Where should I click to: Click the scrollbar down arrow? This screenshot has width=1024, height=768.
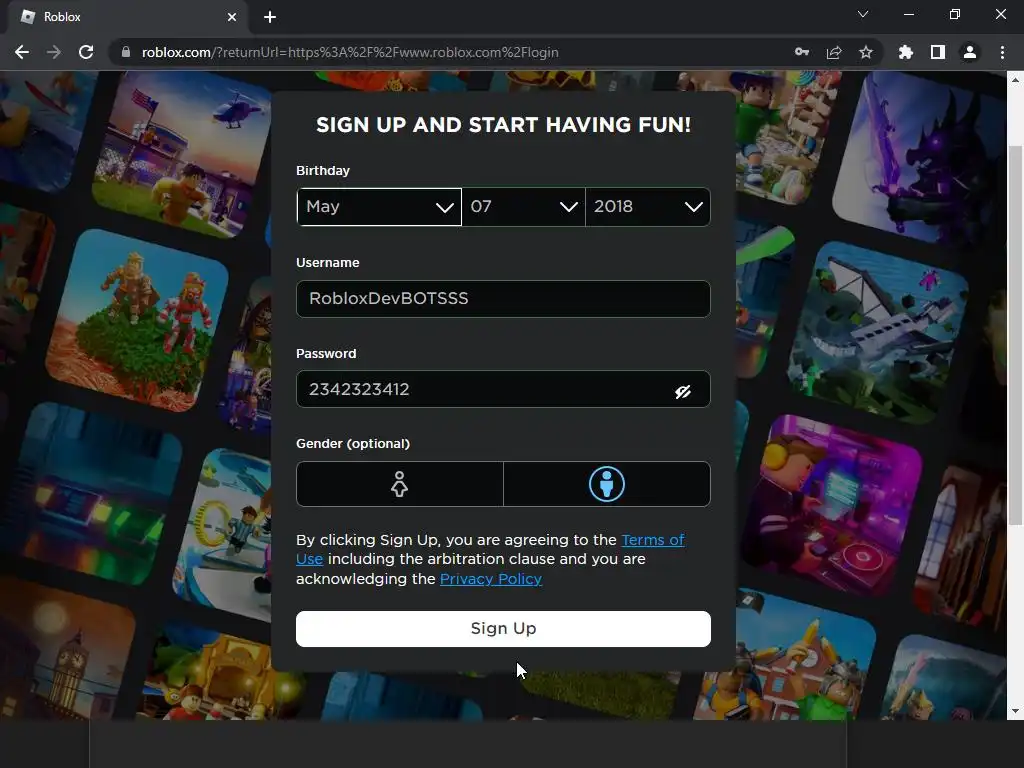(1016, 711)
